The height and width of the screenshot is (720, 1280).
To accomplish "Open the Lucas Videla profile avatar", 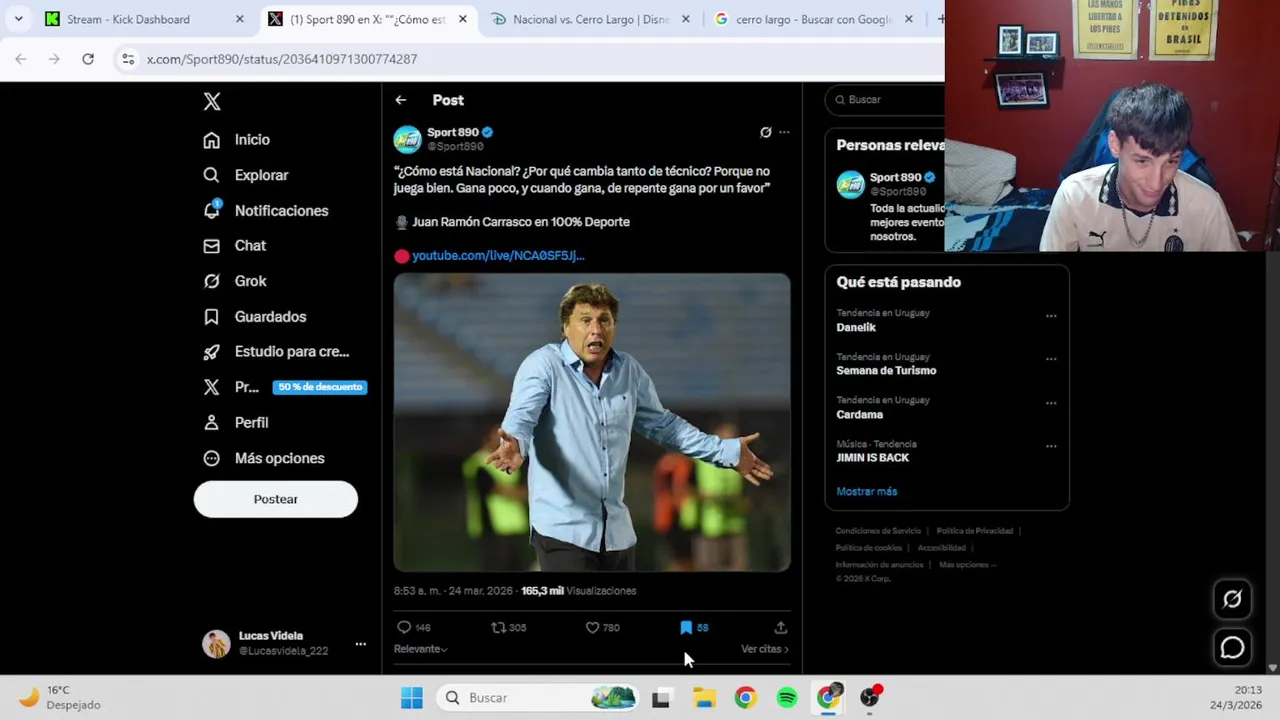I will pos(216,643).
